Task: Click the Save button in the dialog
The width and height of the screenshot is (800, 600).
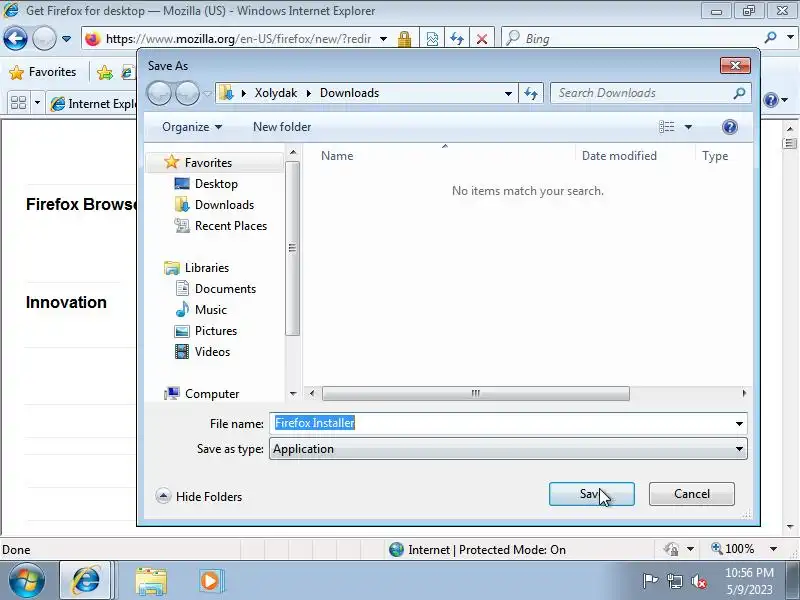Action: [591, 494]
